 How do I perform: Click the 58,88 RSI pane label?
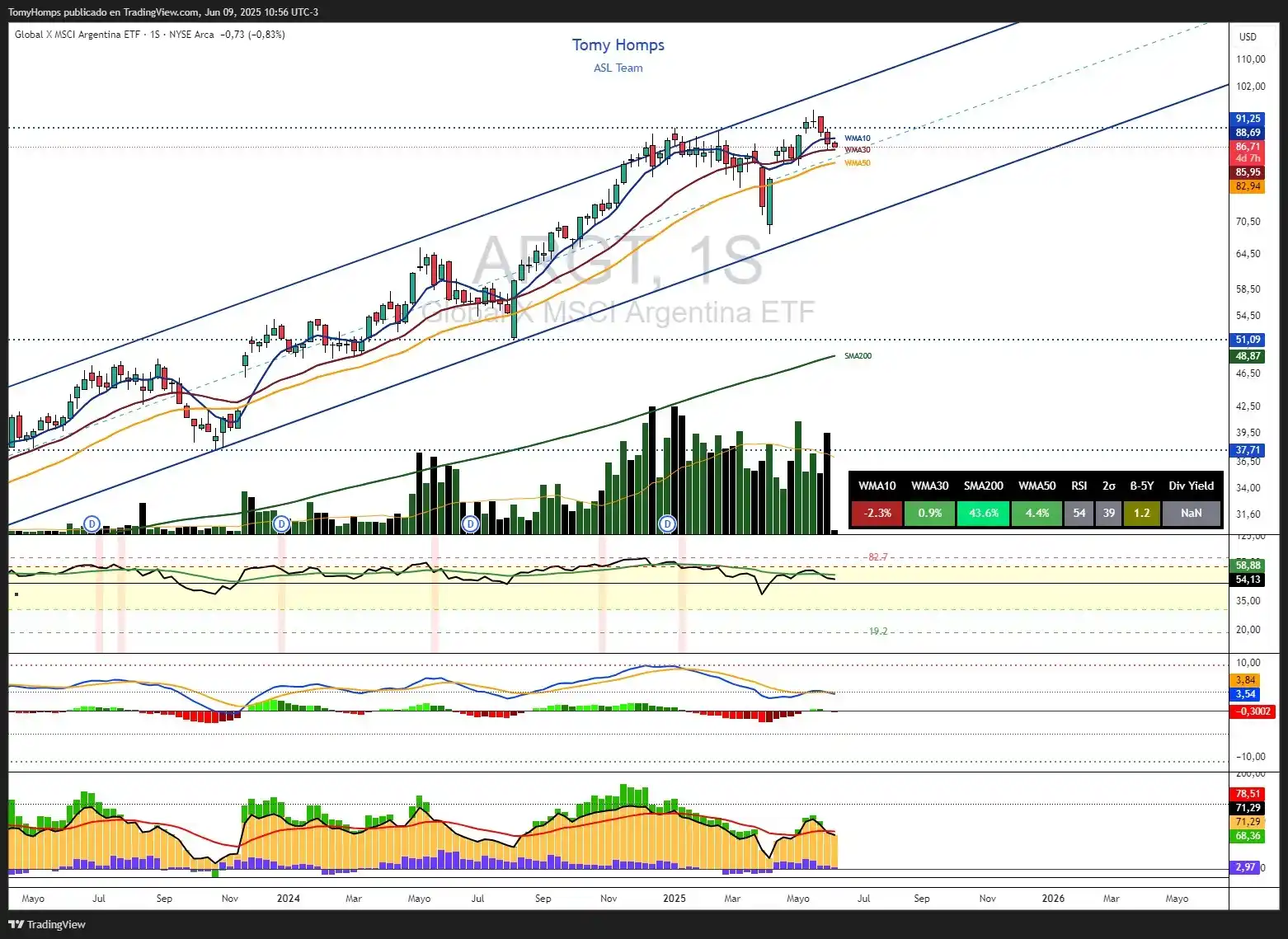pos(1248,566)
